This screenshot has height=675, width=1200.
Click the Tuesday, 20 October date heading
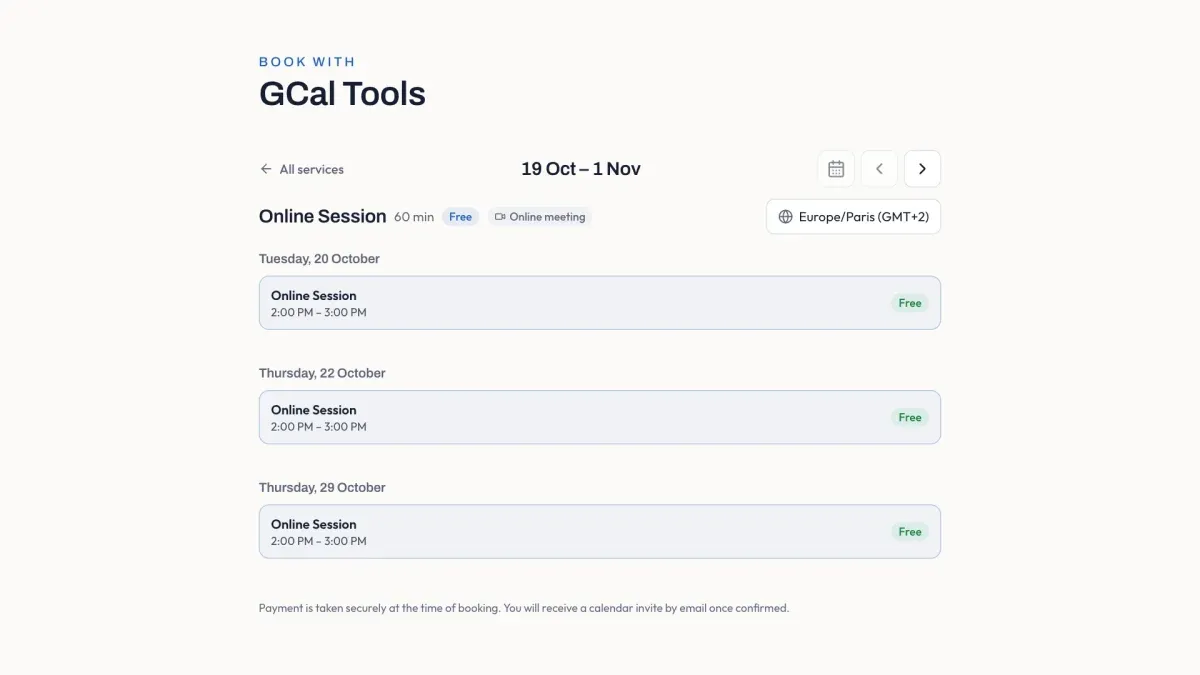[x=319, y=259]
